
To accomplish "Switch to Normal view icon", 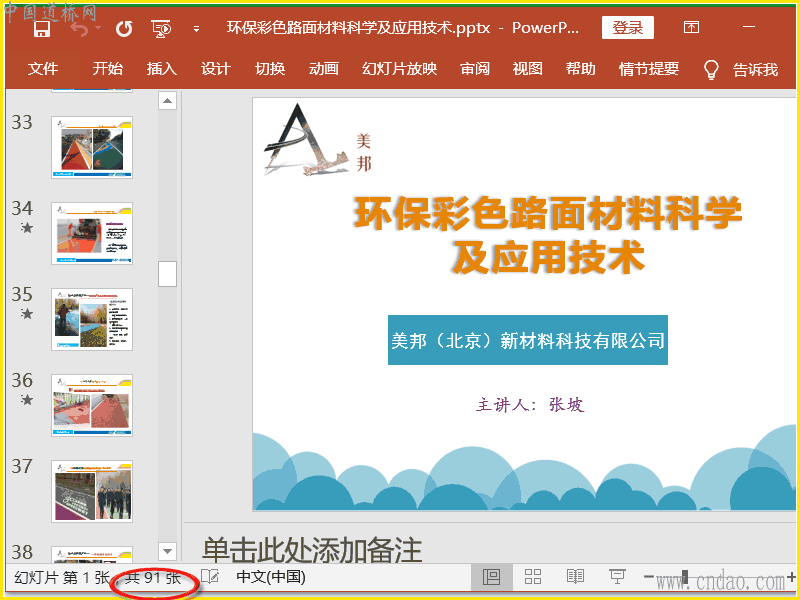I will pyautogui.click(x=491, y=577).
